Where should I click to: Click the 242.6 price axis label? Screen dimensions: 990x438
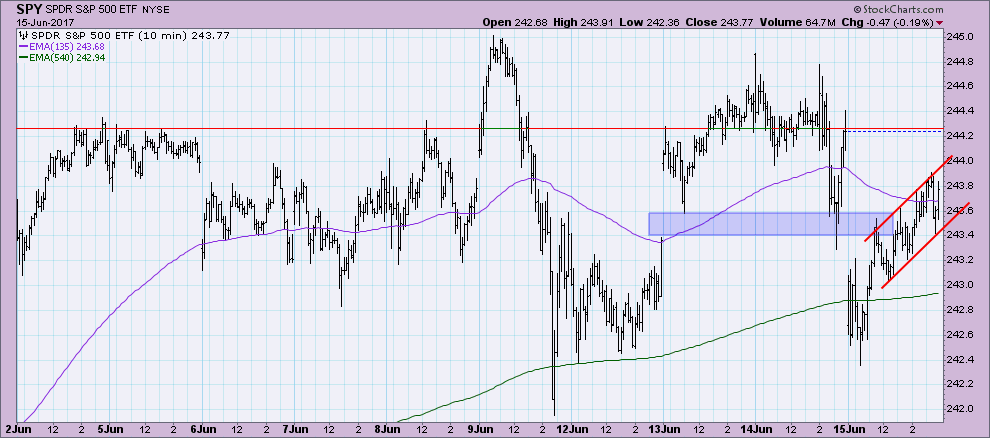[958, 334]
